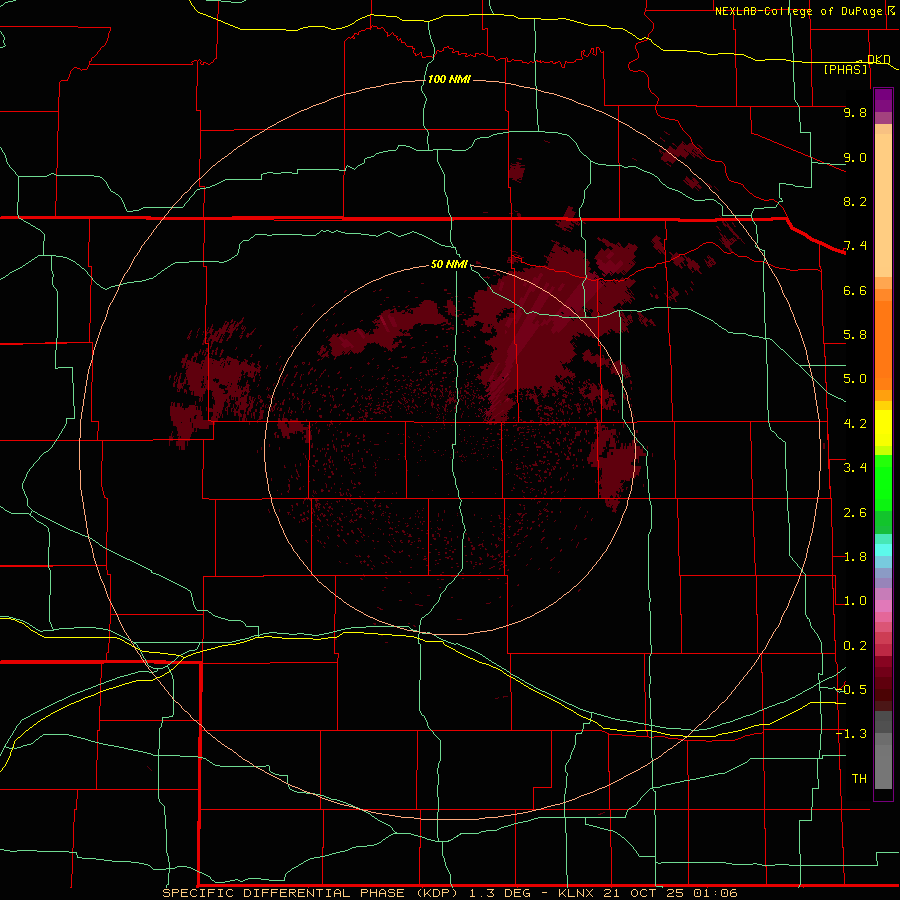
Task: Click the 3.4 value on the color scale
Action: [x=855, y=468]
